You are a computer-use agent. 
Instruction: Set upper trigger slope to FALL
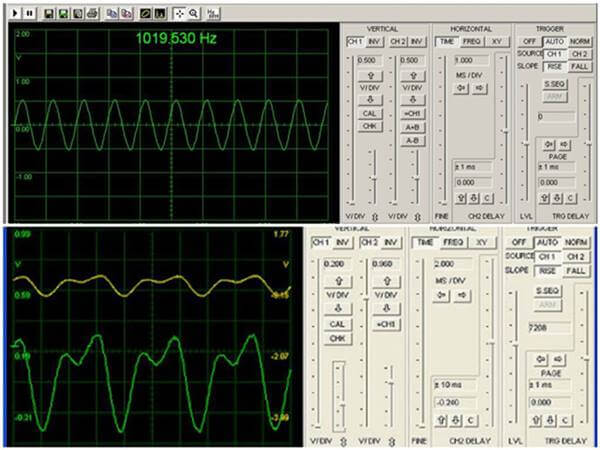pos(580,66)
